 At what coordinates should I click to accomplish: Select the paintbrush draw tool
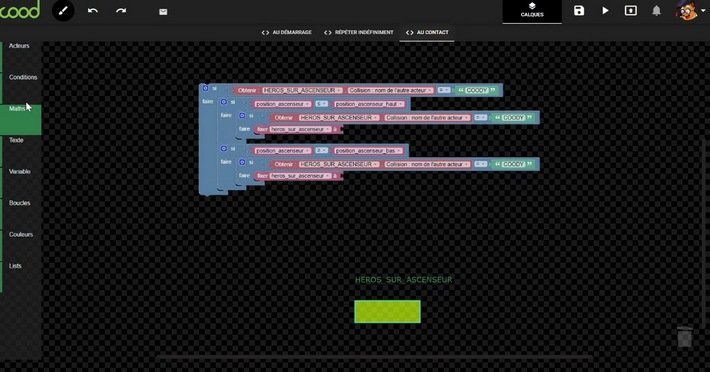tap(63, 10)
